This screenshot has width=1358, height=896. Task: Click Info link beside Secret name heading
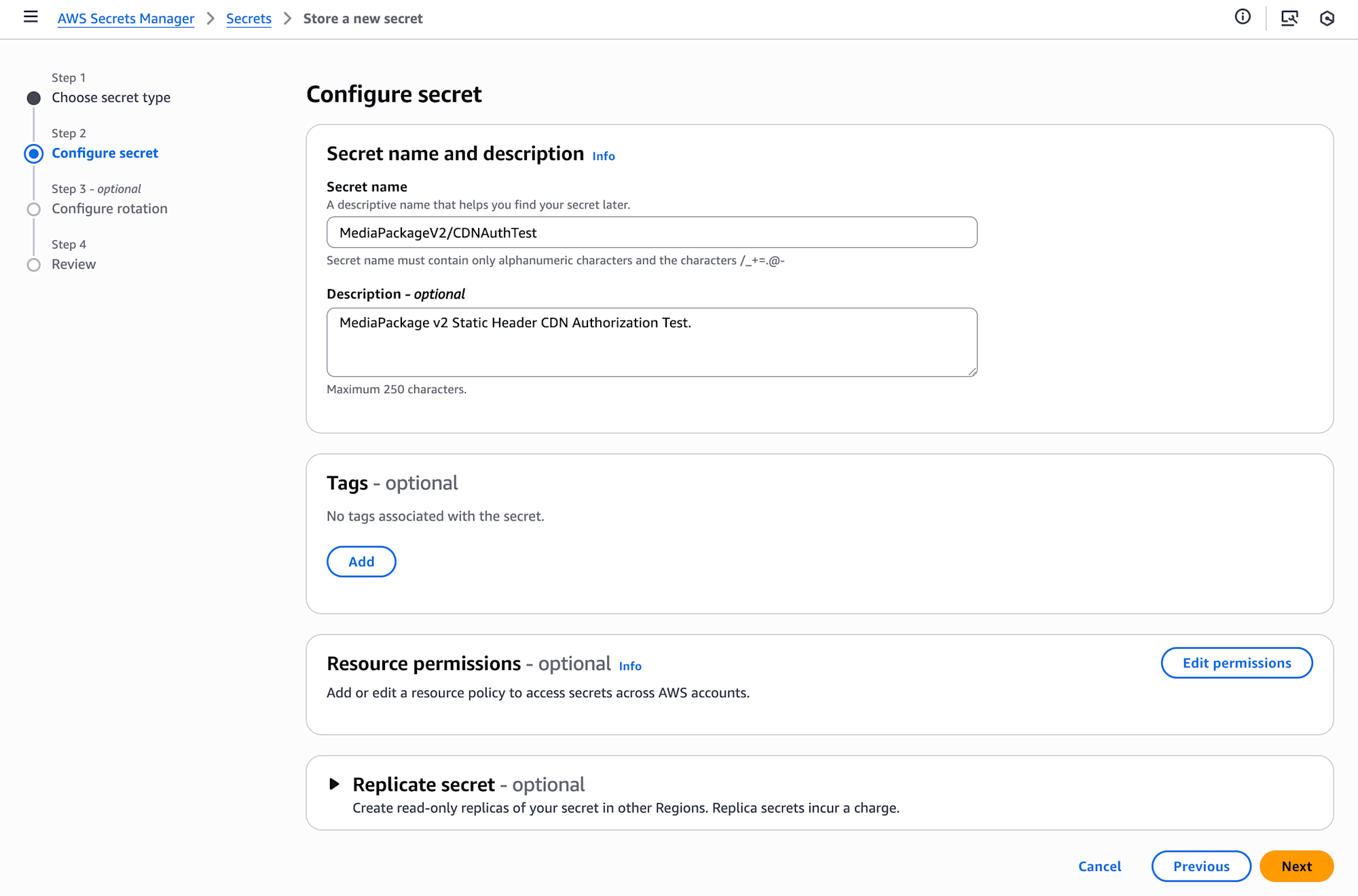[x=603, y=156]
